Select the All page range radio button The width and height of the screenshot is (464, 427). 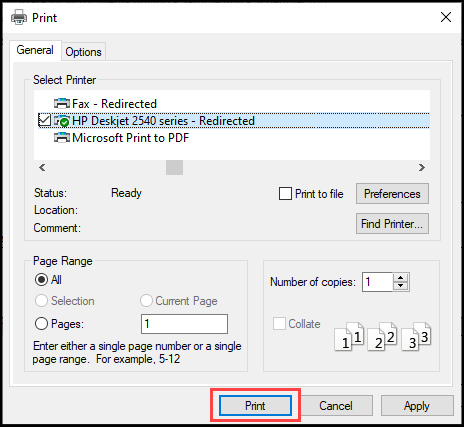[41, 280]
